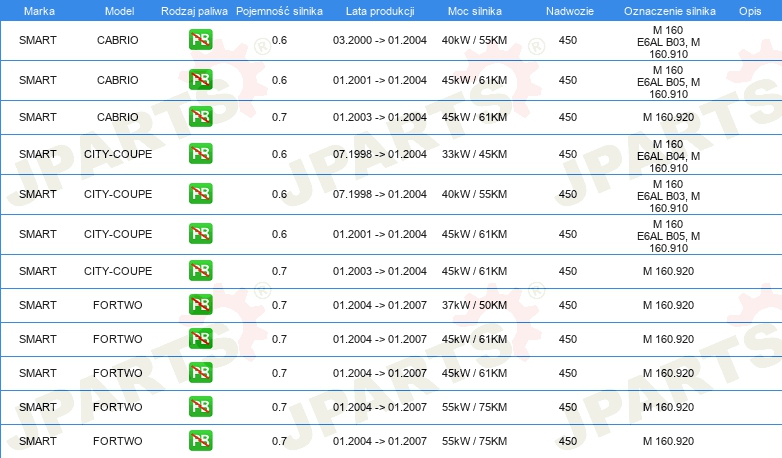Click capacity 0.6 in CITY-COUPE 33kW/45KM row
Viewport: 782px width, 458px height.
[279, 154]
